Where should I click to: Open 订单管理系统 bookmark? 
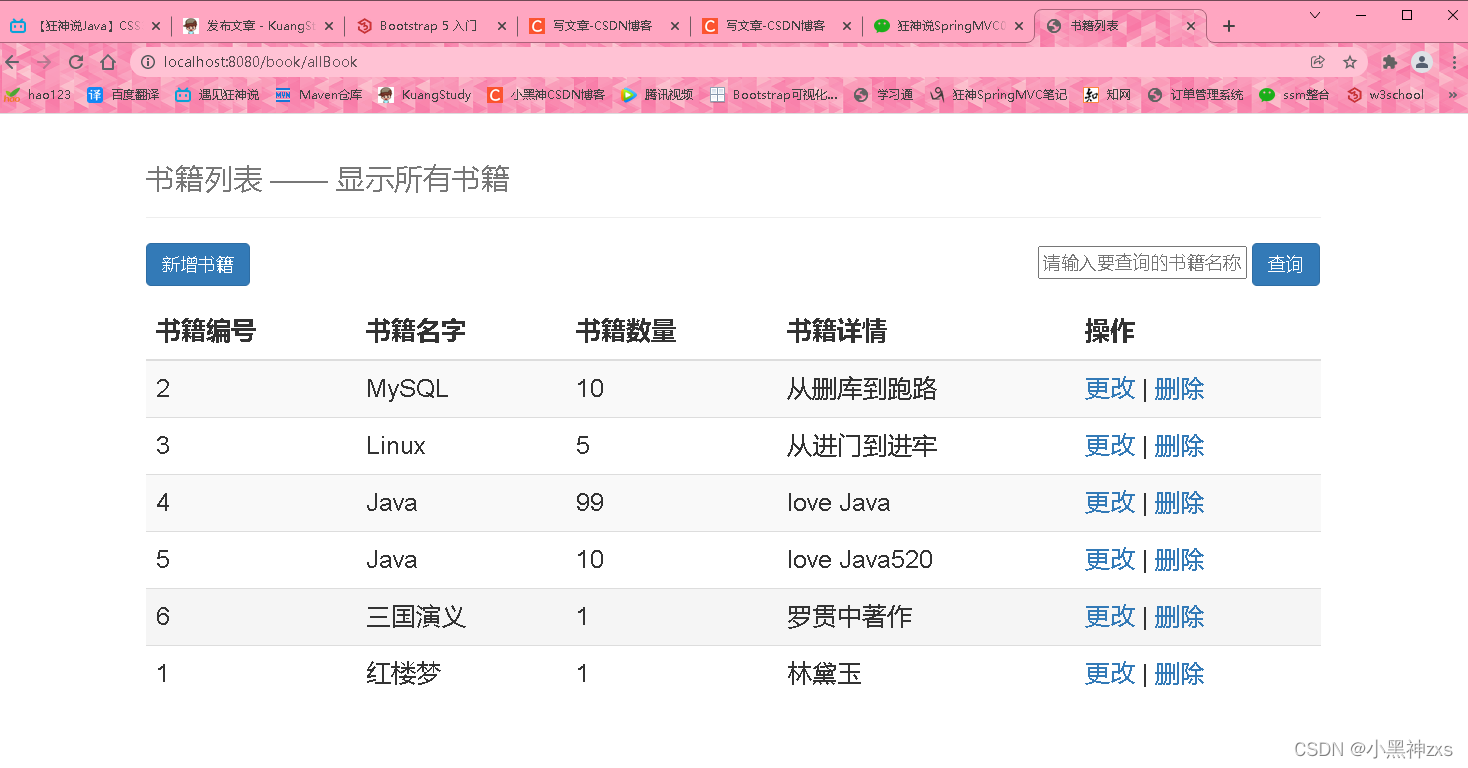click(x=1195, y=95)
